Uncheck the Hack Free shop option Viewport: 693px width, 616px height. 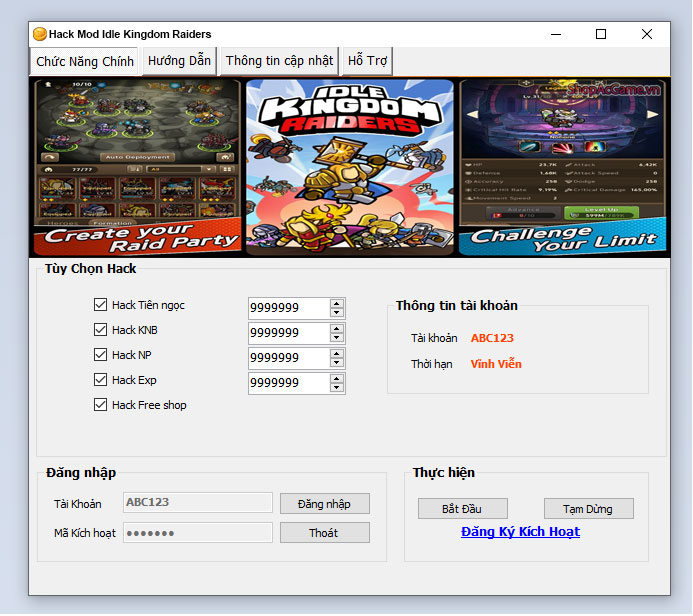pyautogui.click(x=100, y=405)
